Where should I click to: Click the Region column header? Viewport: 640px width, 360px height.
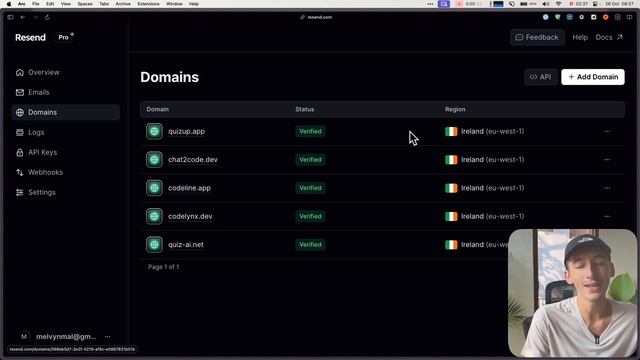coord(455,109)
